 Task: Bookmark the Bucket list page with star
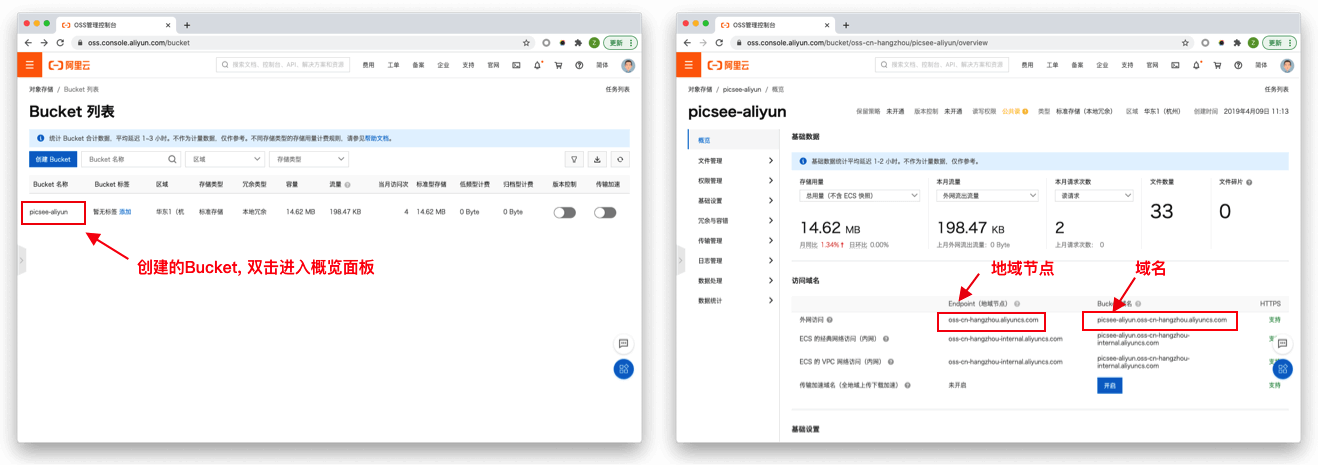click(x=527, y=43)
